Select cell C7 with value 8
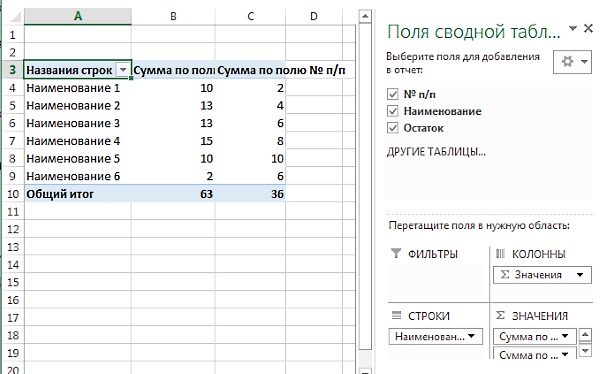This screenshot has height=374, width=600. [x=251, y=141]
